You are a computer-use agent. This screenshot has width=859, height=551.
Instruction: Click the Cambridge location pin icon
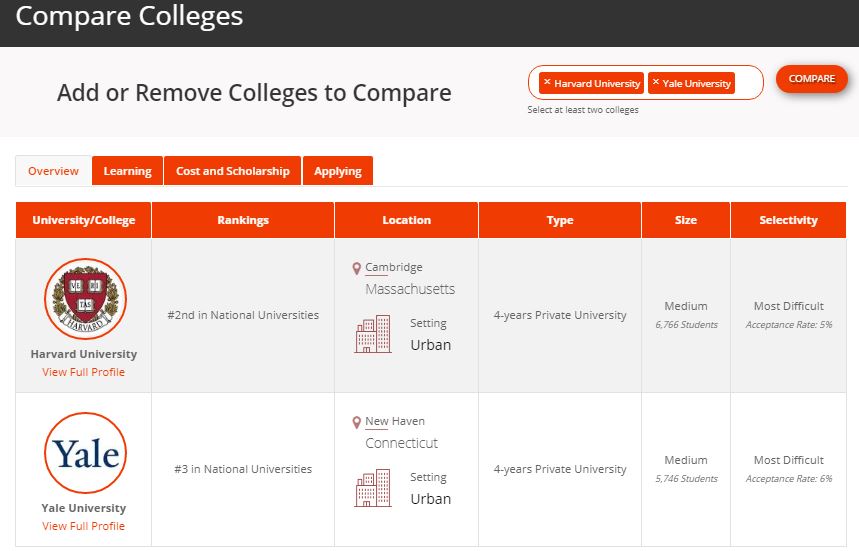[357, 269]
